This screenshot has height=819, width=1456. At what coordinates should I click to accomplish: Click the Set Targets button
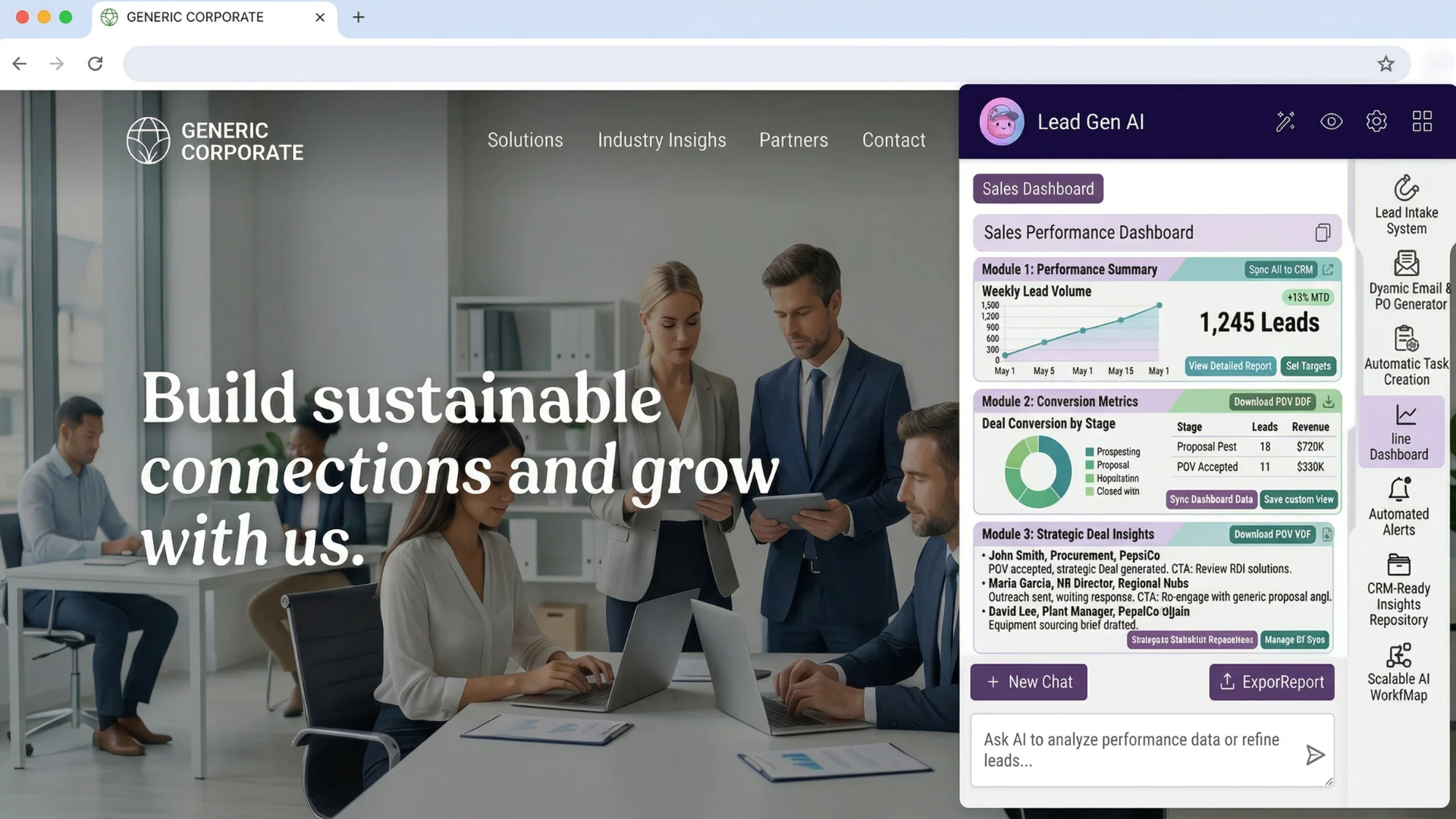(x=1308, y=366)
